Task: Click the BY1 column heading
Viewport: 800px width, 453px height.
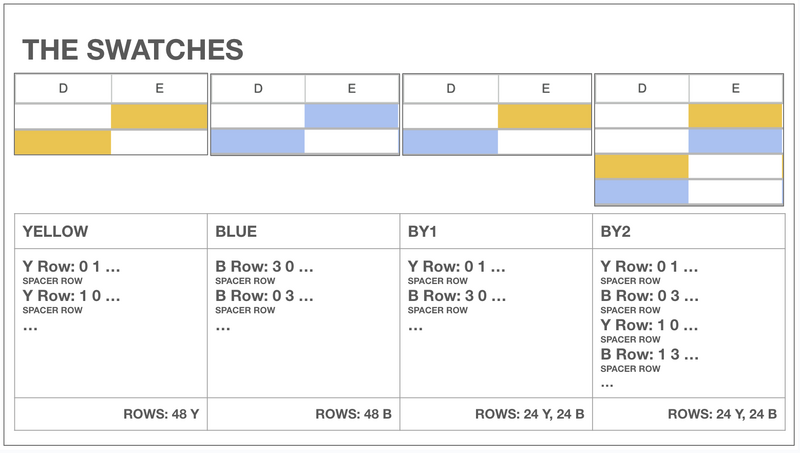Action: pos(422,232)
